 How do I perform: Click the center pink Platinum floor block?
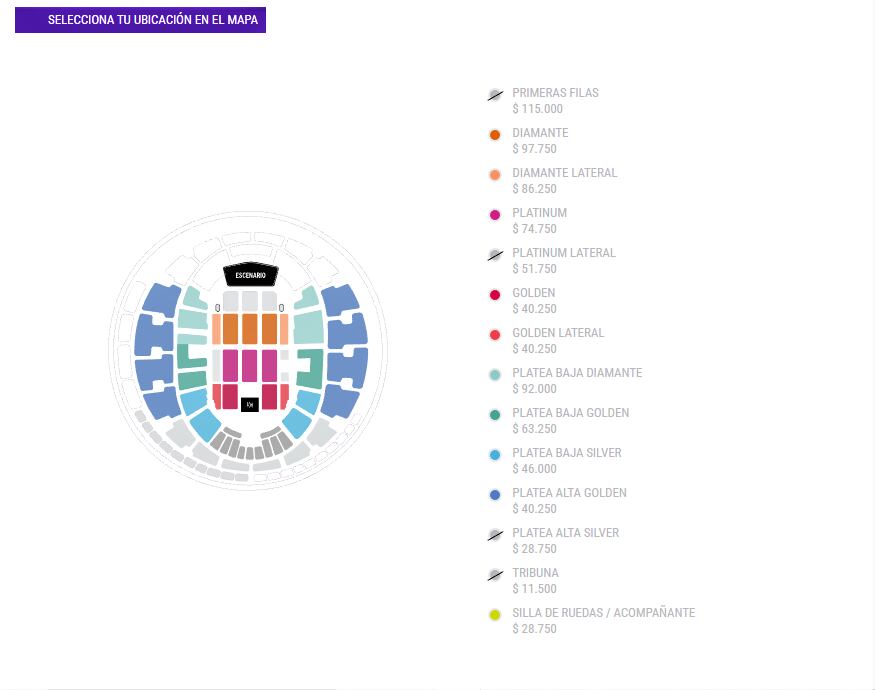249,364
